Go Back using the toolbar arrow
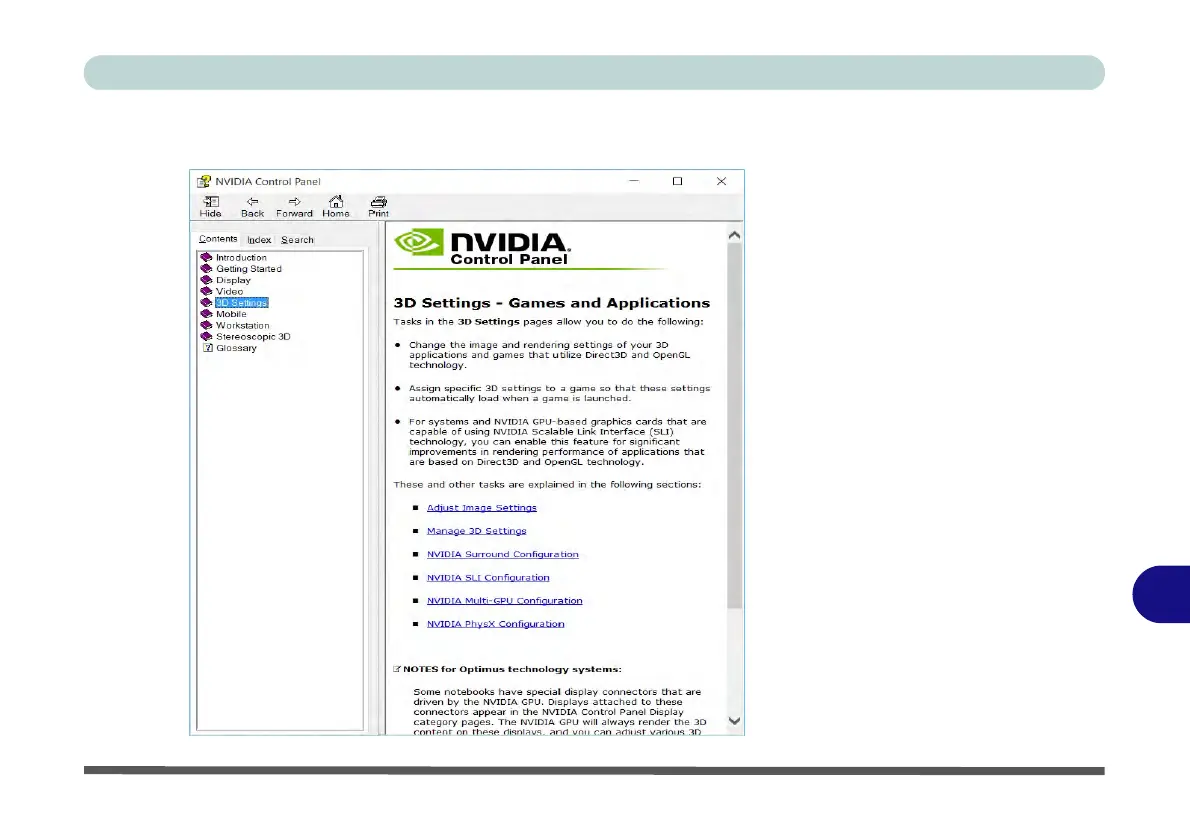 [253, 202]
